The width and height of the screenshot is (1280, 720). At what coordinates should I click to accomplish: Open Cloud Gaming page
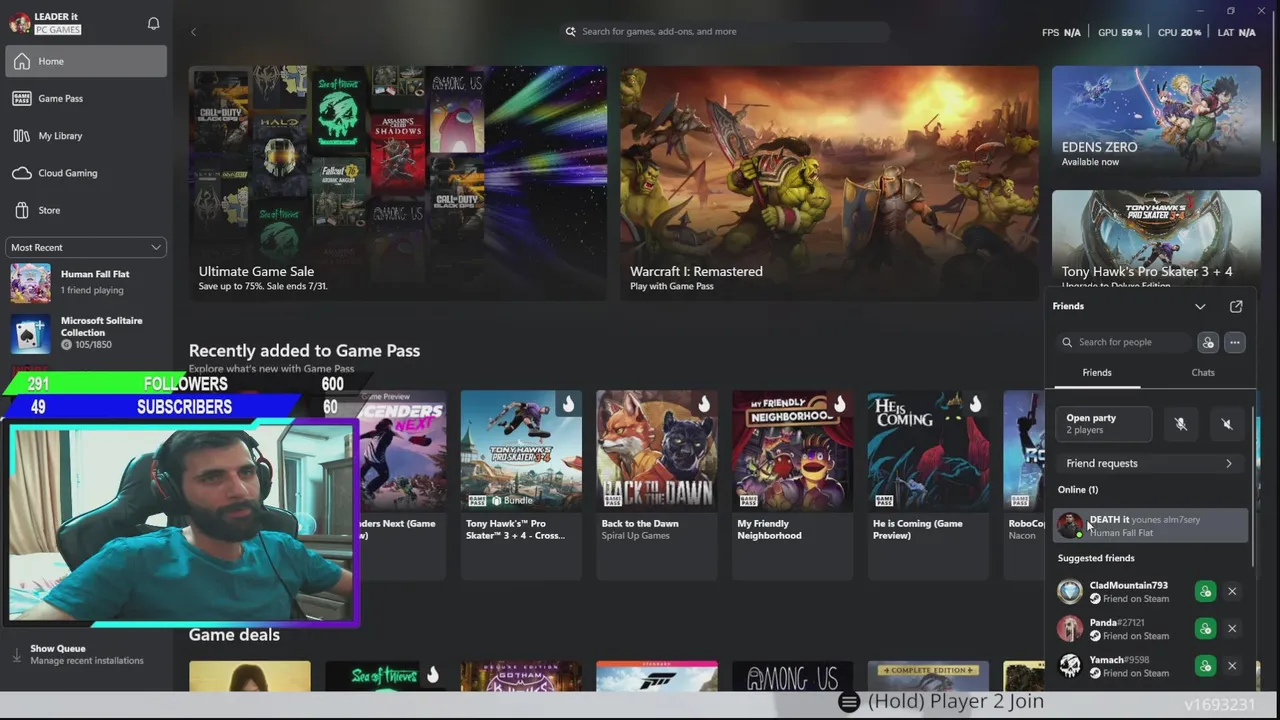pyautogui.click(x=86, y=173)
